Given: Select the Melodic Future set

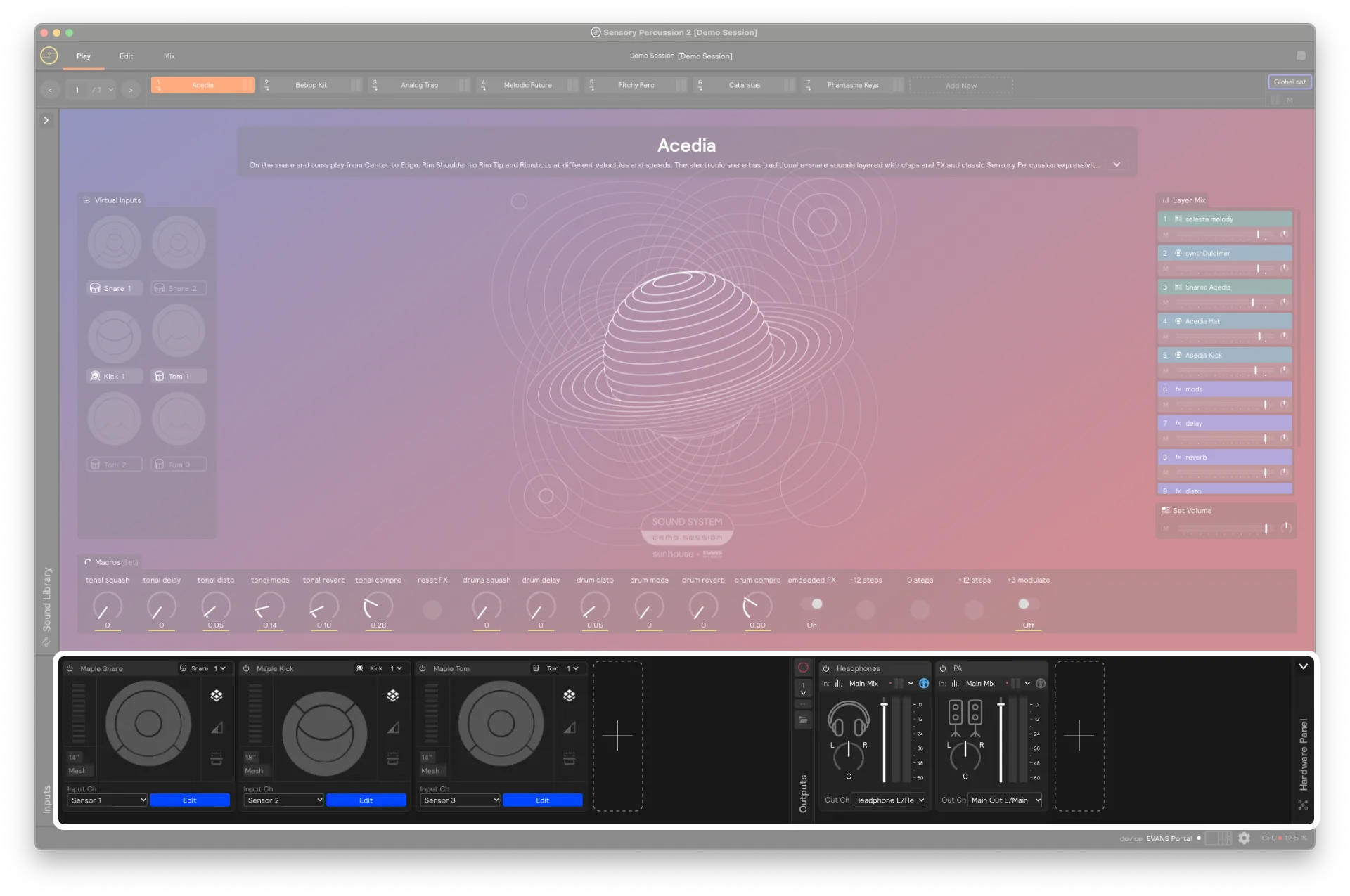Looking at the screenshot, I should point(528,85).
